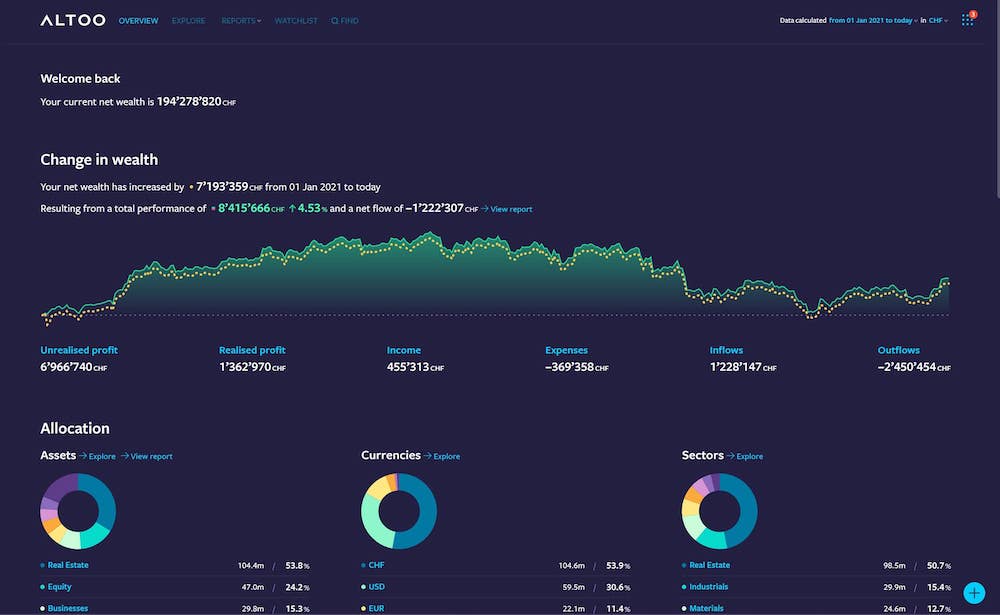Toggle the CHF legend dot under Currencies

click(363, 565)
